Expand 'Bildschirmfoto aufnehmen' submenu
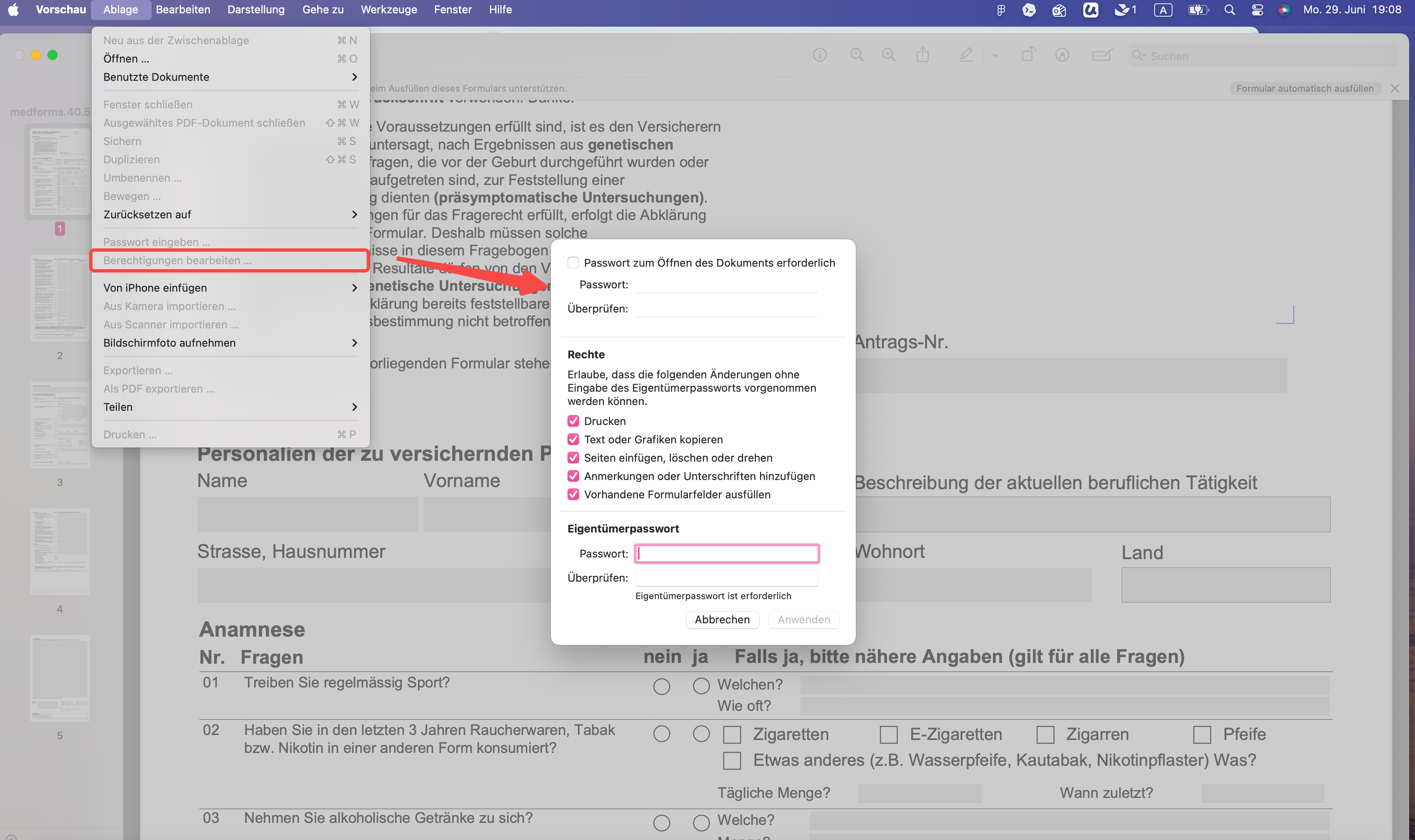The width and height of the screenshot is (1415, 840). [230, 343]
